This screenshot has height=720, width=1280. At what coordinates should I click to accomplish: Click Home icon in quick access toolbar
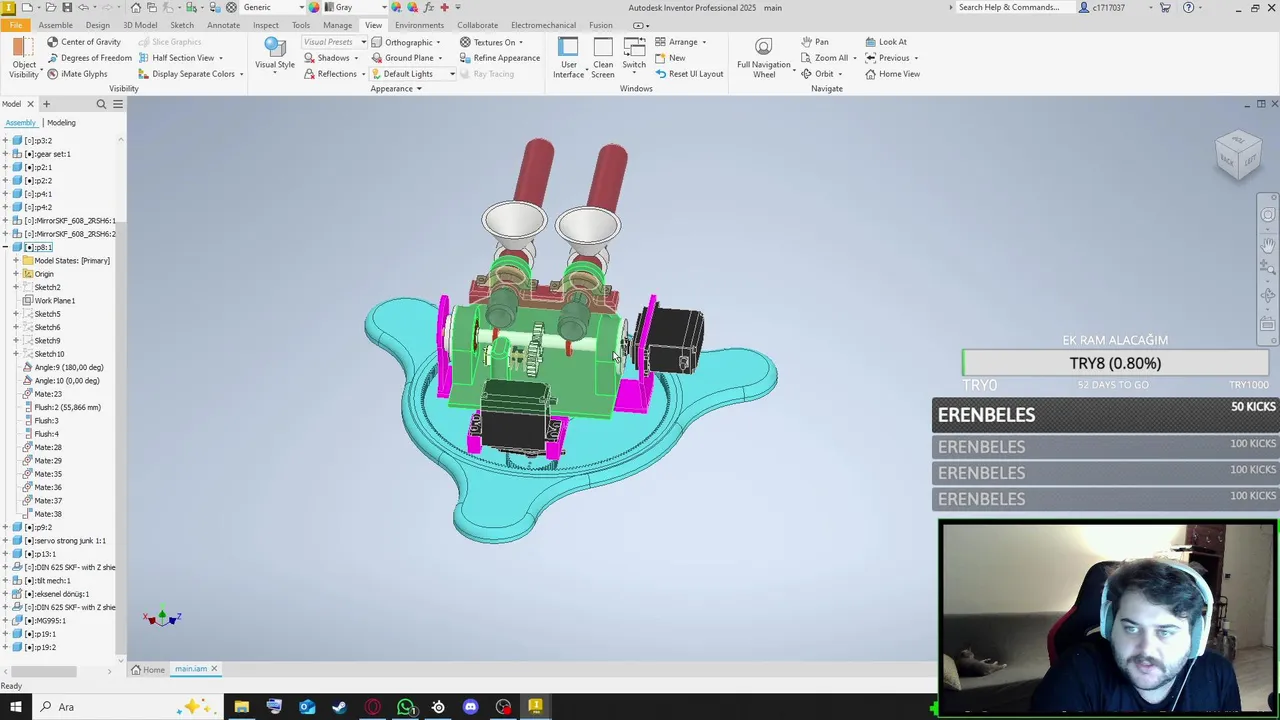point(136,7)
